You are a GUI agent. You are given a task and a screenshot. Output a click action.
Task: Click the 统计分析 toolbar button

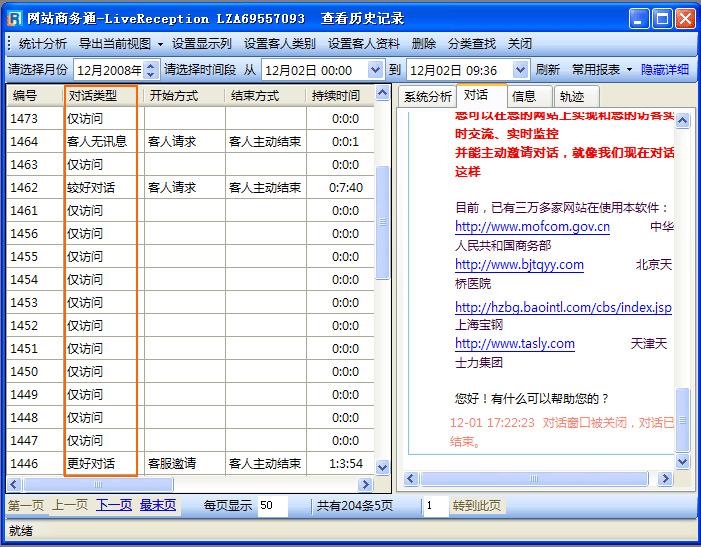[43, 44]
